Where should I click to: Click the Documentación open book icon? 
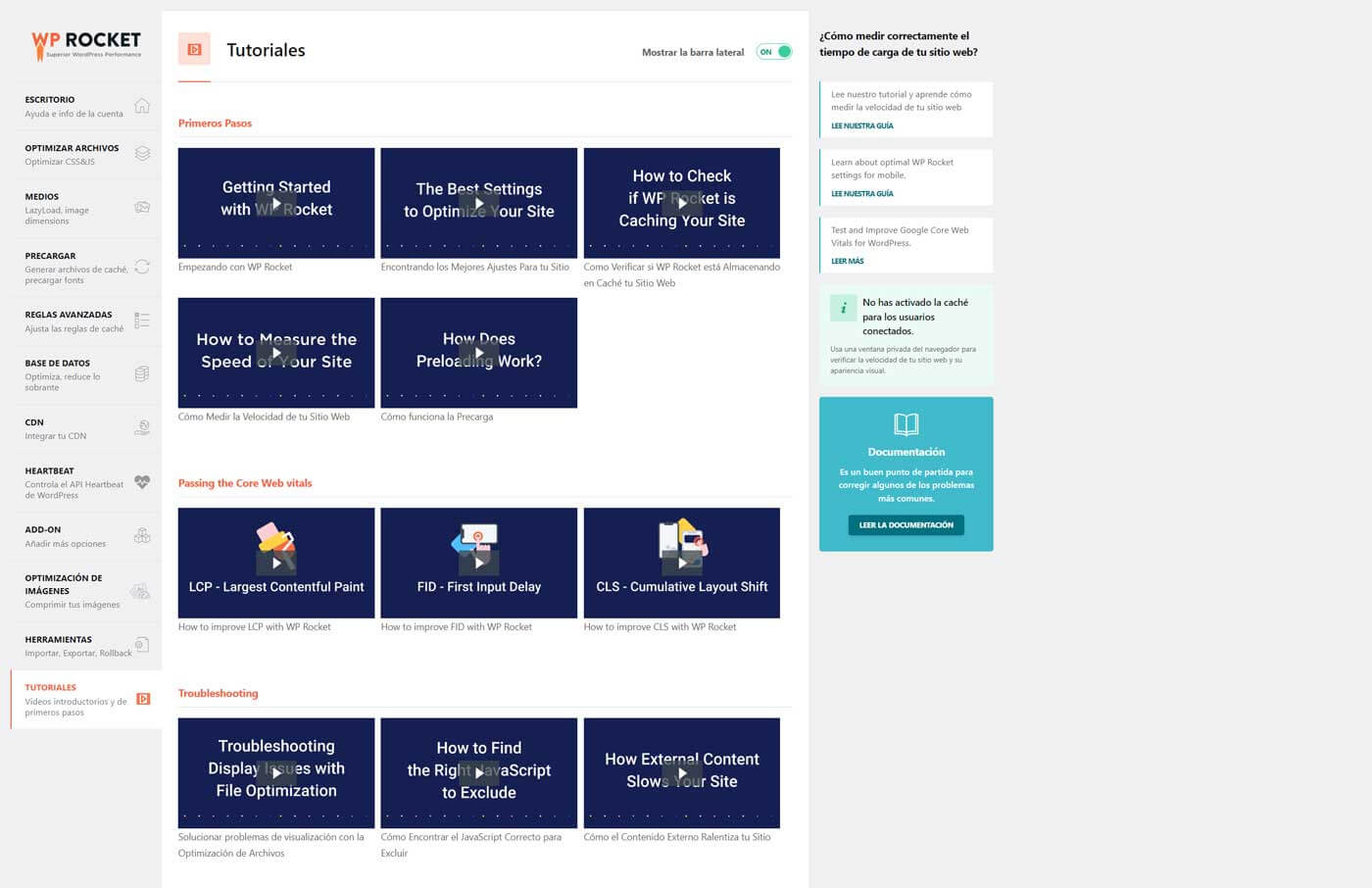pyautogui.click(x=906, y=424)
